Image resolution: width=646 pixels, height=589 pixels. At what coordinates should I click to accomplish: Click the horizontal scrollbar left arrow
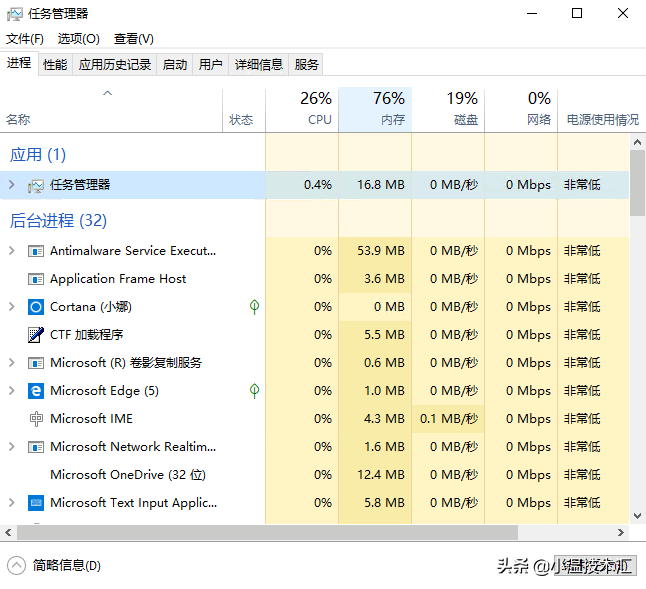(x=8, y=532)
